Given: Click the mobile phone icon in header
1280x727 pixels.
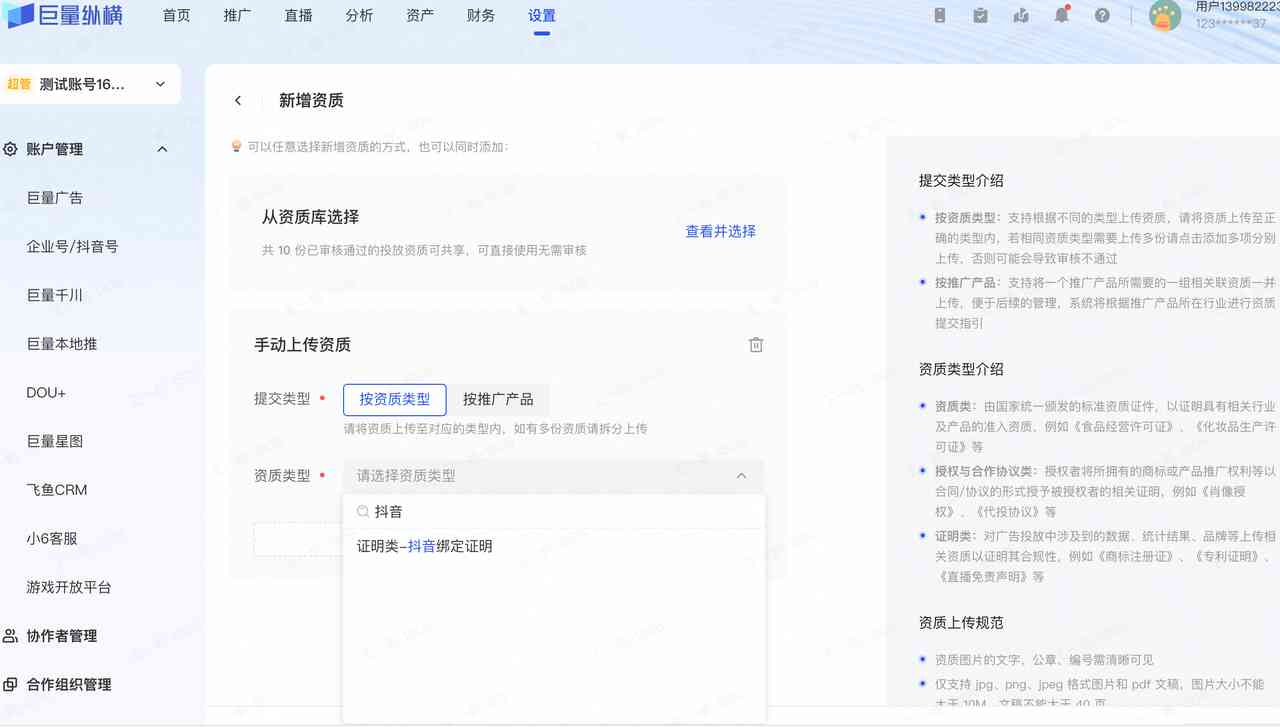Looking at the screenshot, I should click(940, 15).
